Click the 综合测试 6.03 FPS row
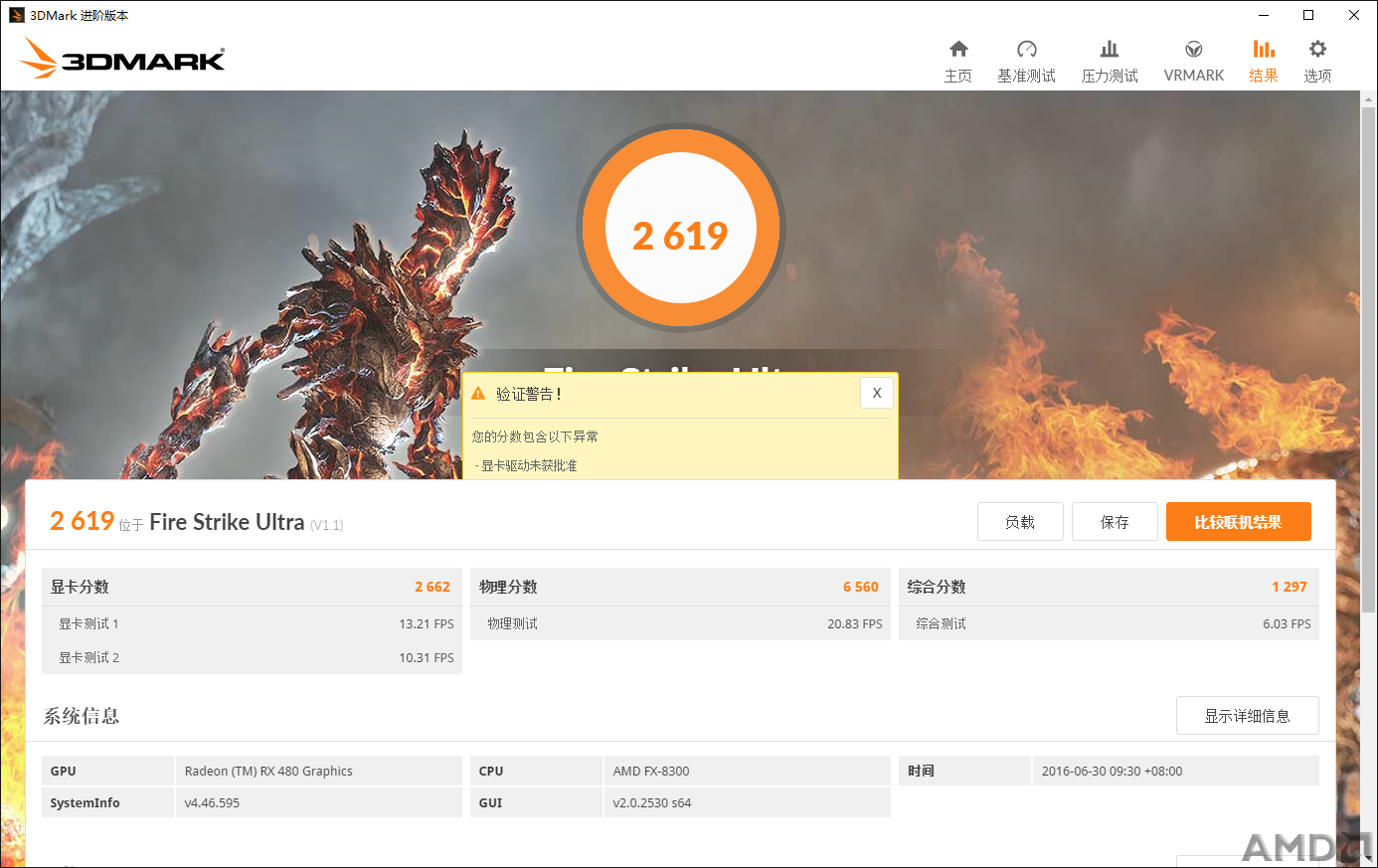The height and width of the screenshot is (868, 1378). (1109, 623)
